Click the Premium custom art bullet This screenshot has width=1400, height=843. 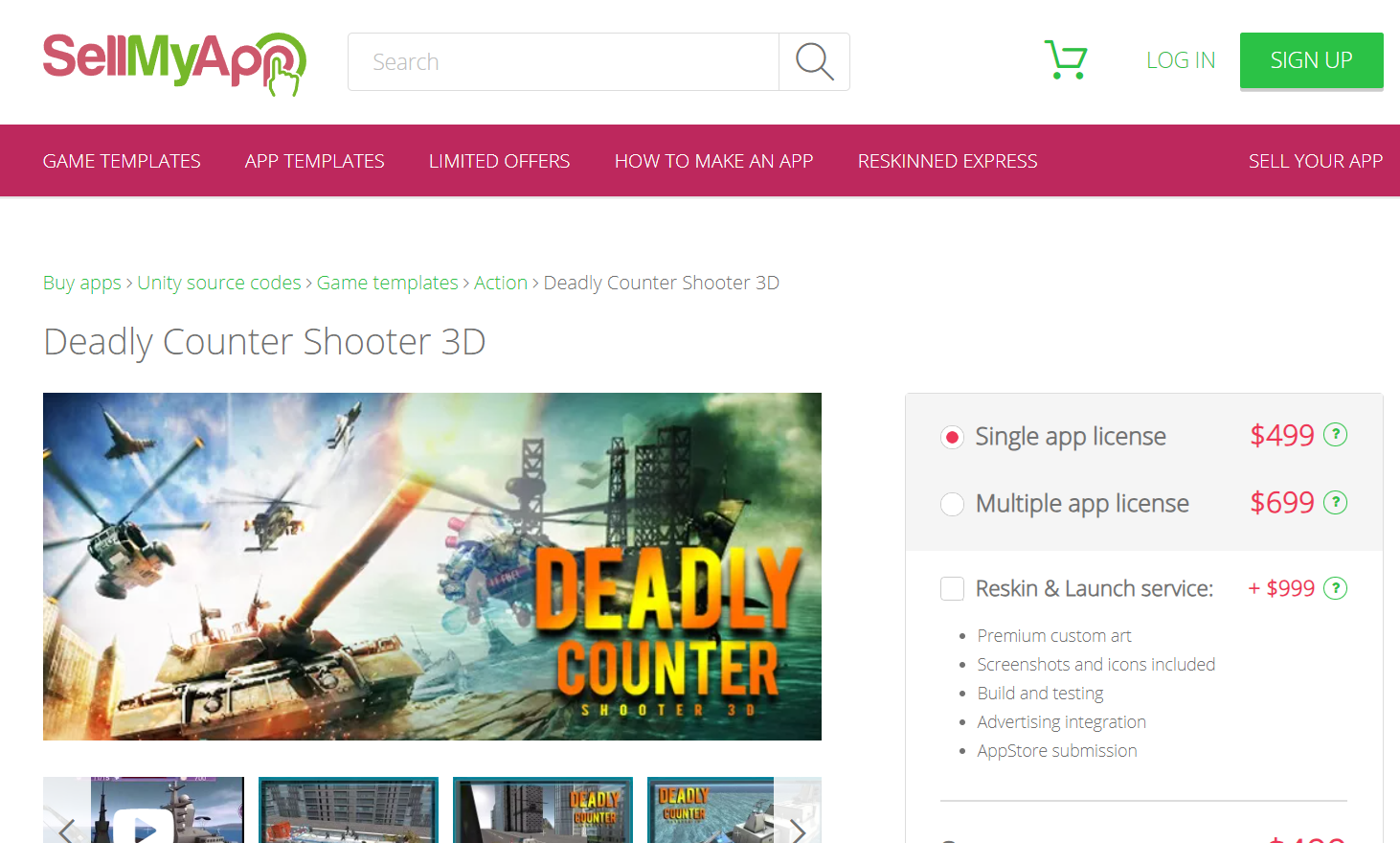click(x=1054, y=636)
